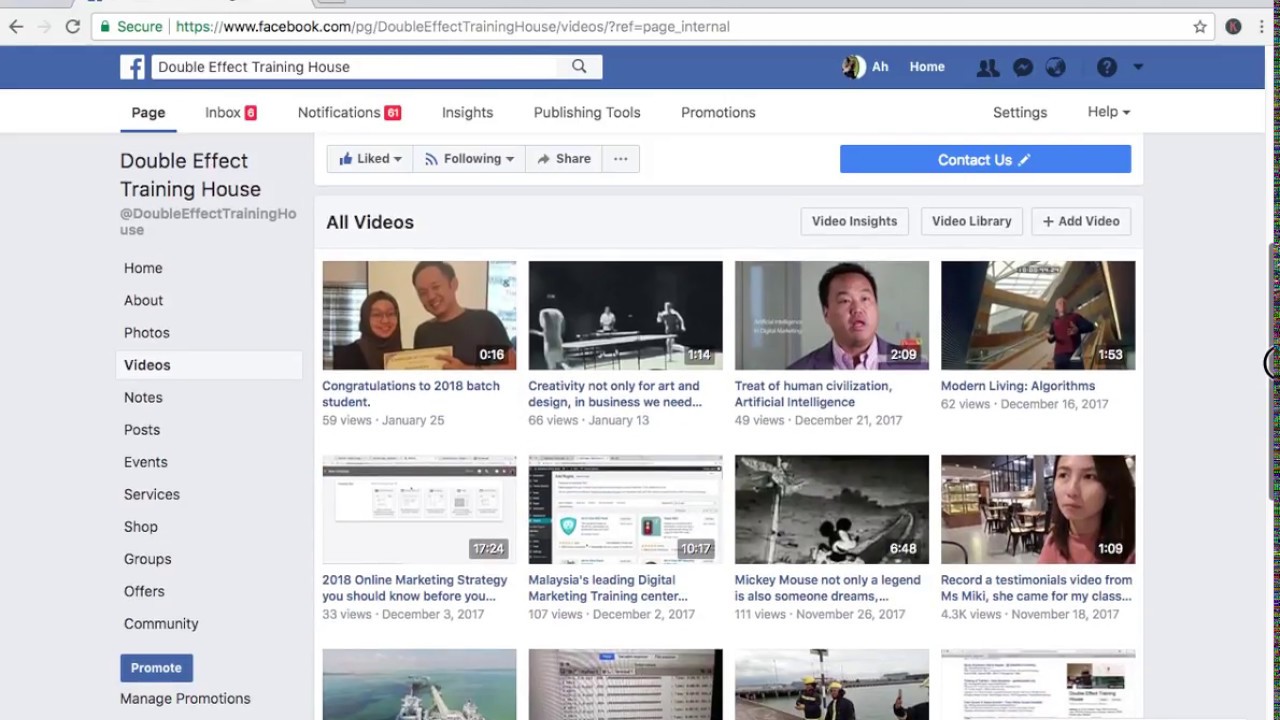
Task: Play the Modern Living 1:53 video thumbnail
Action: click(x=1038, y=315)
